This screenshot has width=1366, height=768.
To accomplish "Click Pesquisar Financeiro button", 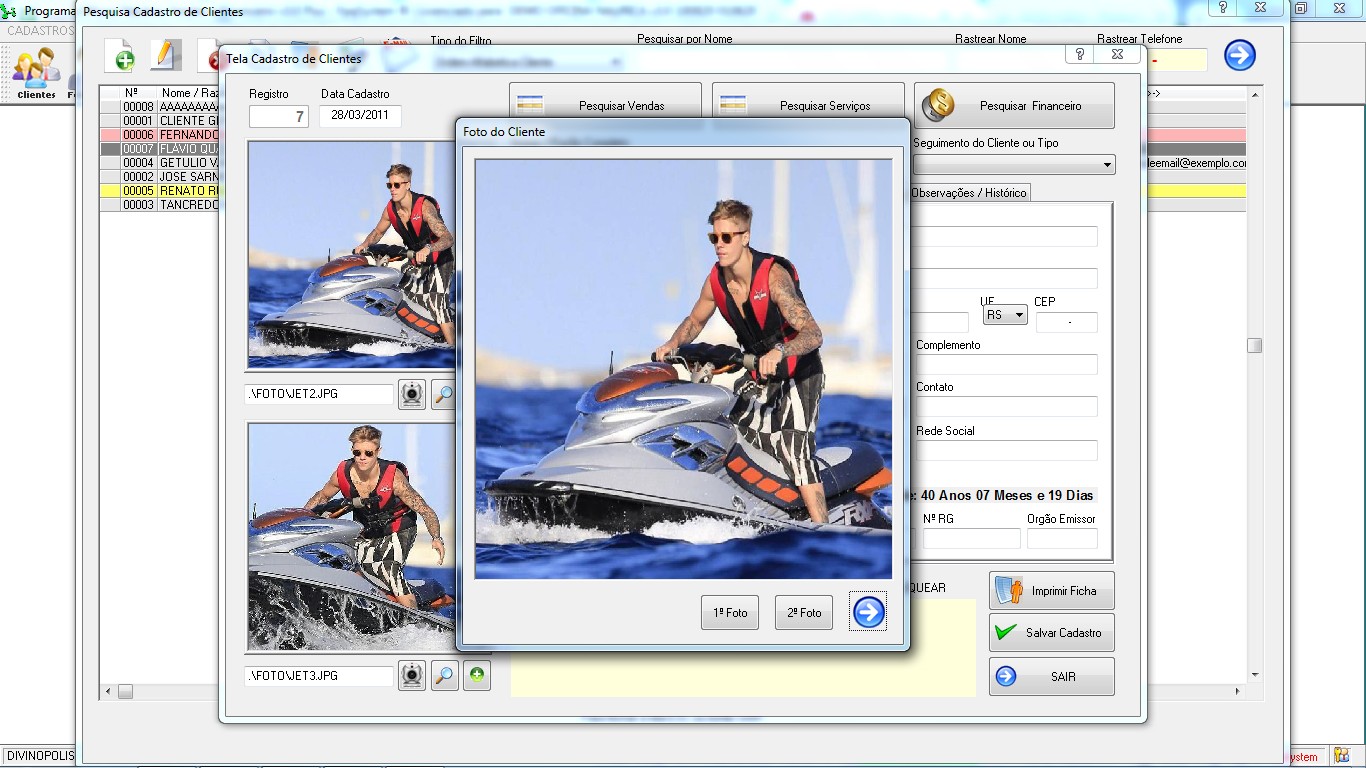I will click(x=1014, y=105).
